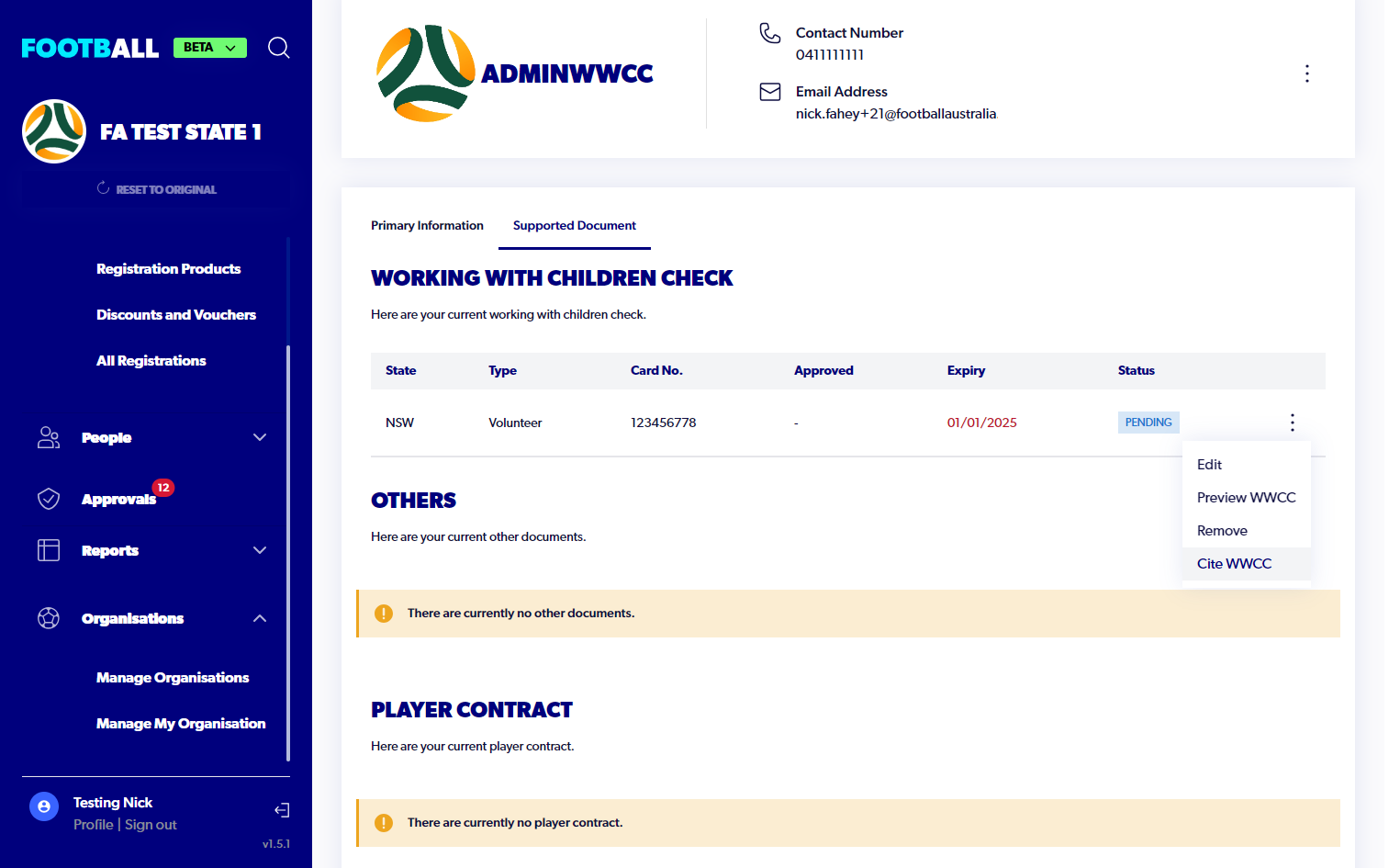
Task: Click the phone contact icon
Action: point(770,33)
